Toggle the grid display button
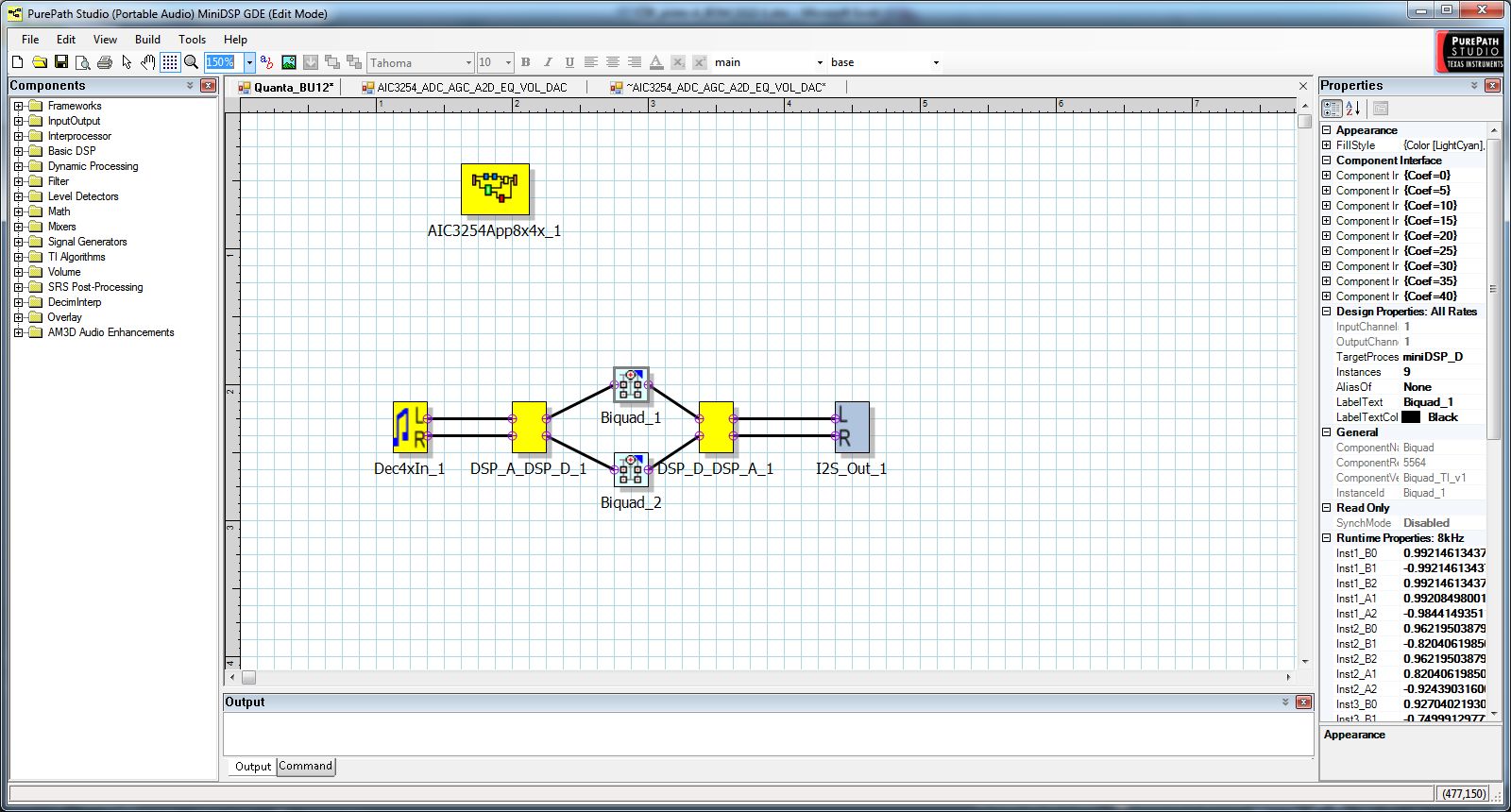This screenshot has width=1511, height=812. click(x=170, y=62)
